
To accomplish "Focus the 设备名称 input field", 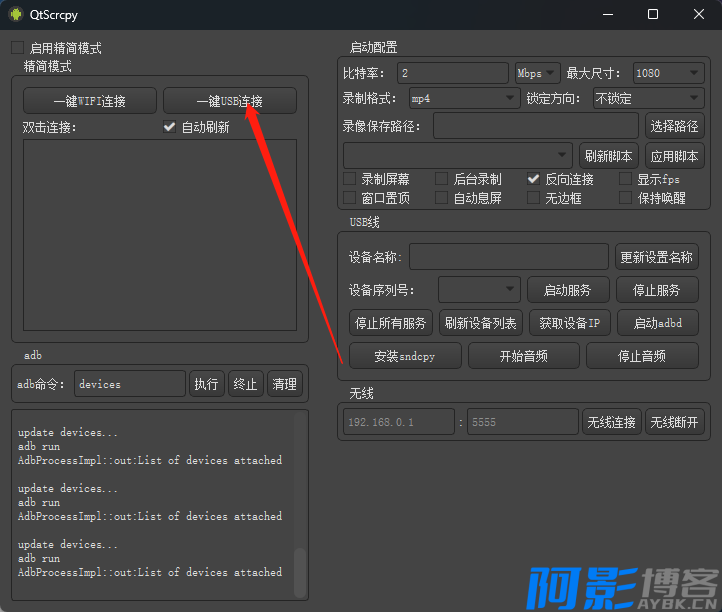I will (509, 256).
